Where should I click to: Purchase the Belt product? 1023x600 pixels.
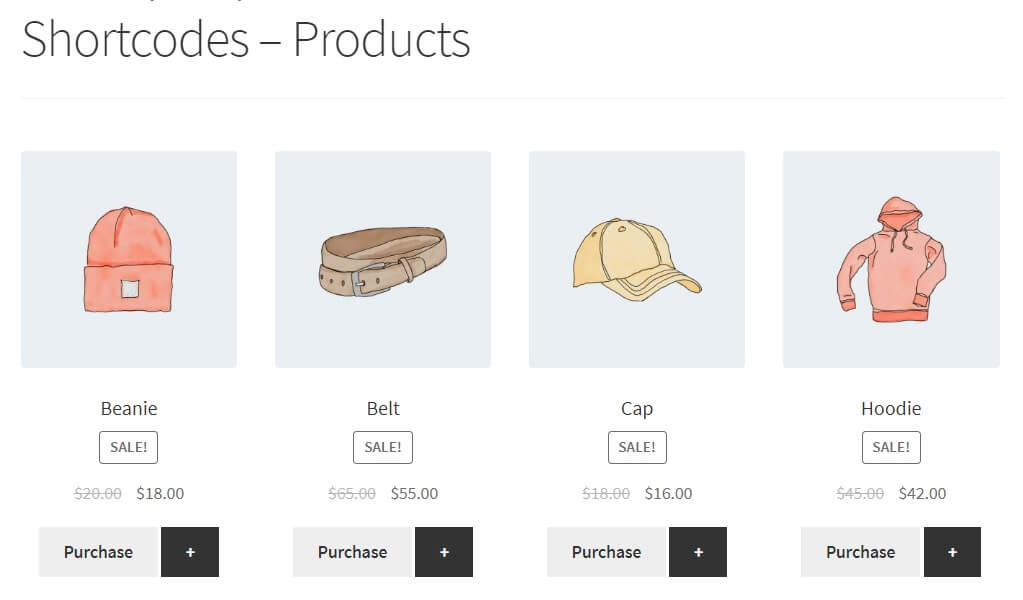353,552
